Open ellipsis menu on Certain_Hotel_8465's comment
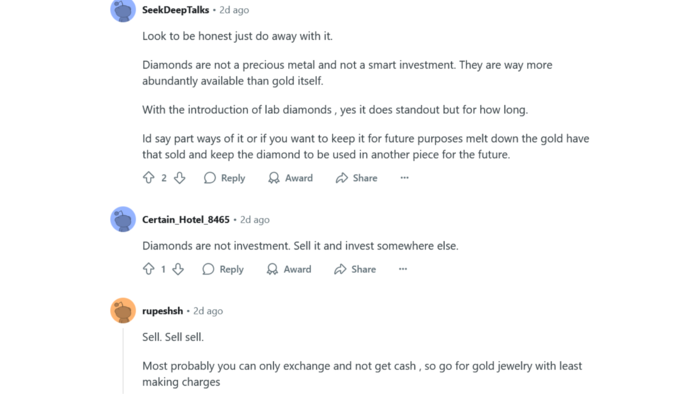 click(403, 269)
